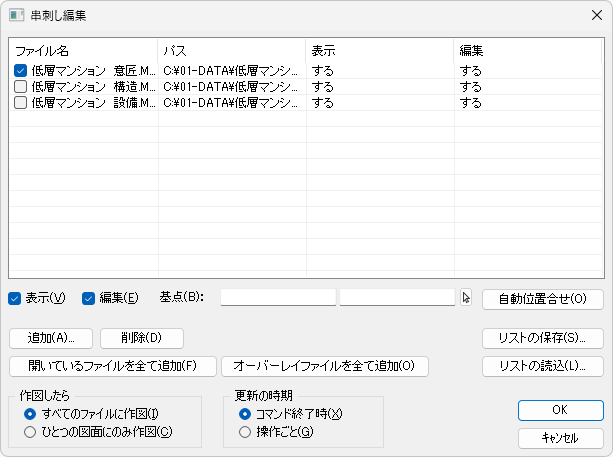Image resolution: width=613 pixels, height=457 pixels.
Task: Click the 削除(D) button
Action: (x=142, y=338)
